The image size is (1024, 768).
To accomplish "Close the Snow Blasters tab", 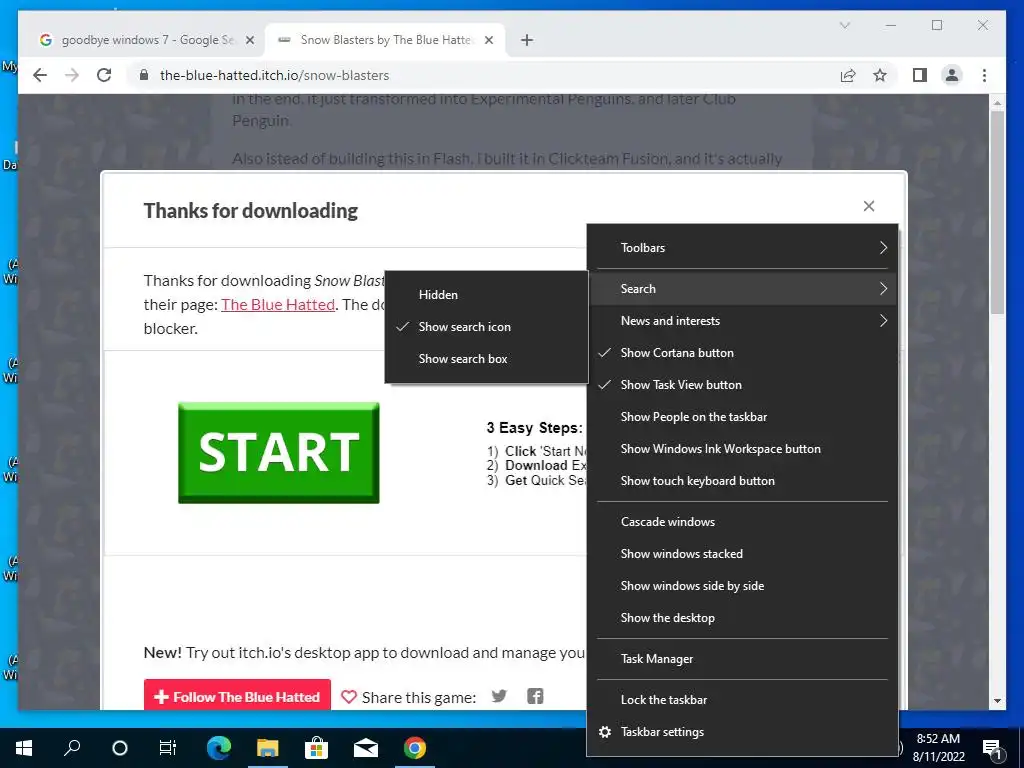I will point(488,40).
